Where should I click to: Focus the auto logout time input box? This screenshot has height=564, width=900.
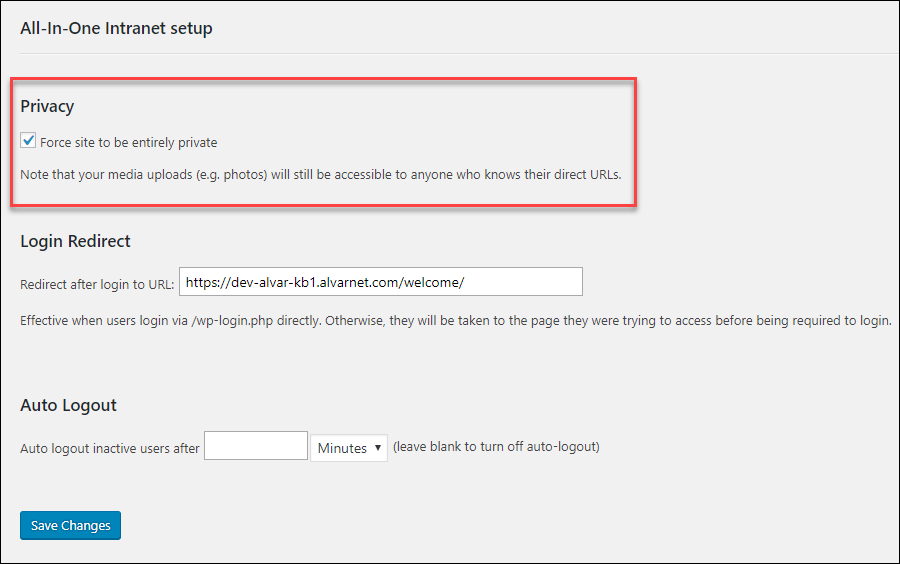pyautogui.click(x=256, y=446)
